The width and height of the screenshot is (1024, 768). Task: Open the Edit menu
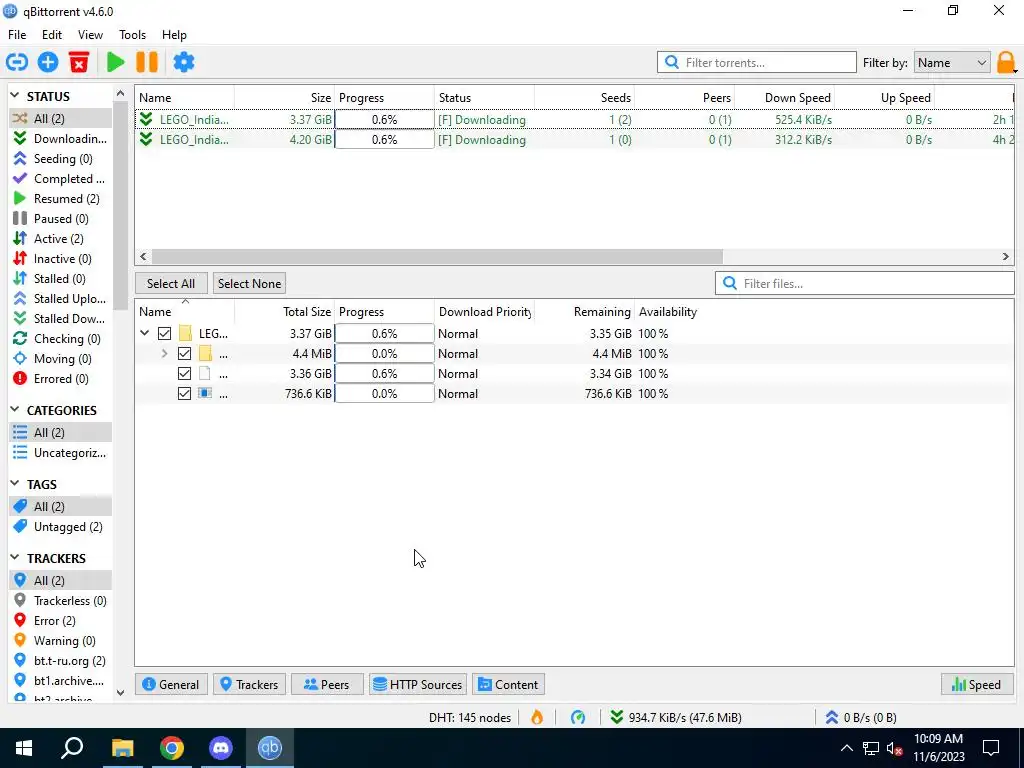(52, 35)
